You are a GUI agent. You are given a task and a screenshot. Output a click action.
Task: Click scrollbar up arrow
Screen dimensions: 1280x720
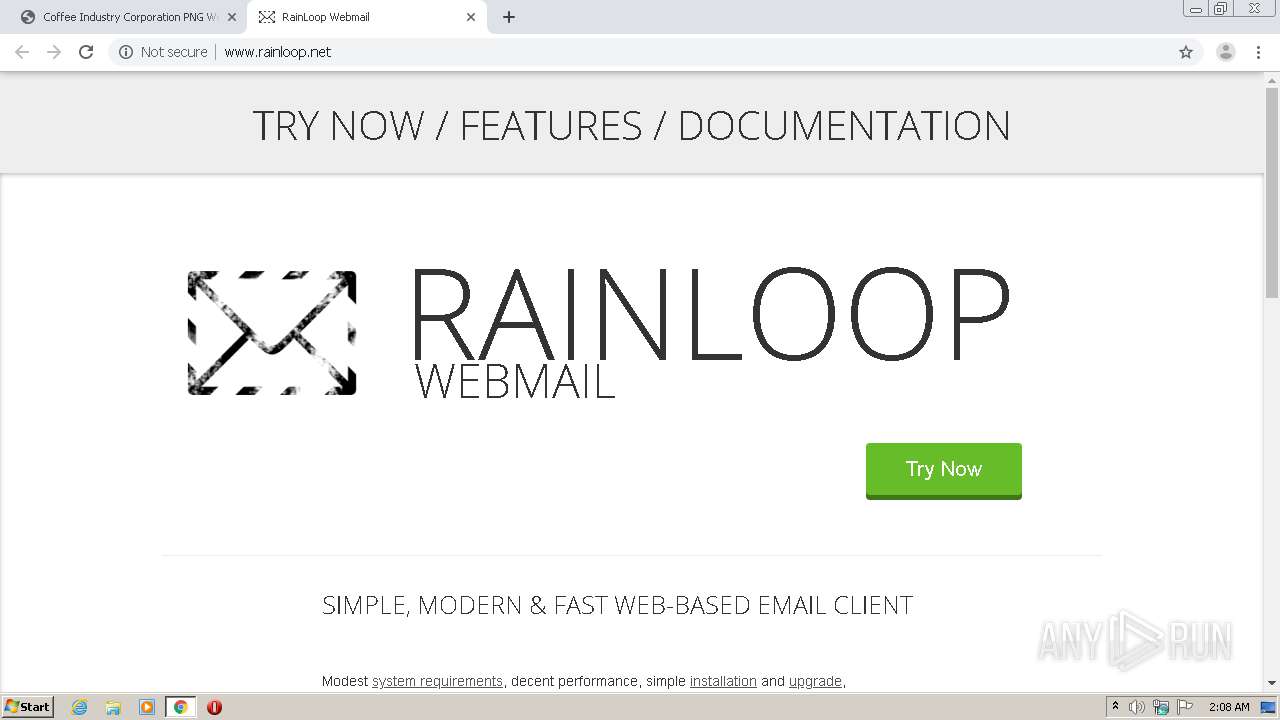(1272, 79)
